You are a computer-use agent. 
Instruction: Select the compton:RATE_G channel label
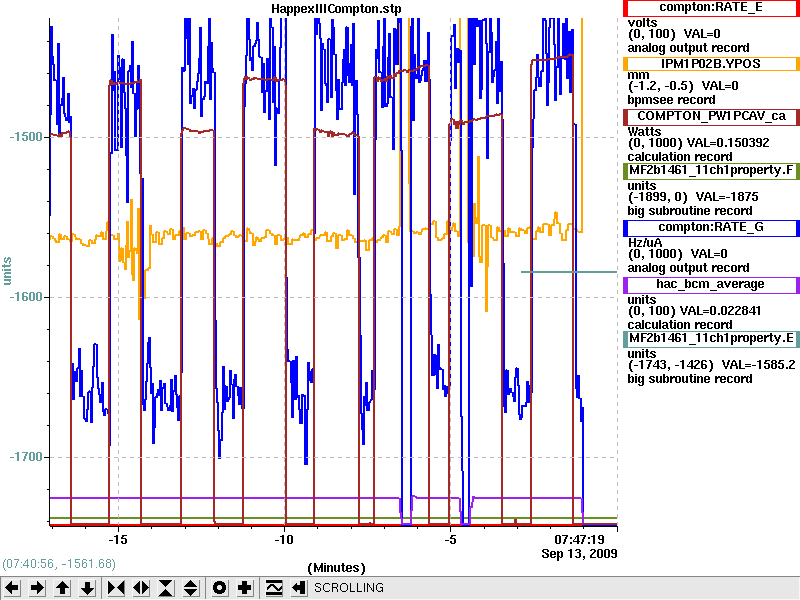(x=711, y=228)
